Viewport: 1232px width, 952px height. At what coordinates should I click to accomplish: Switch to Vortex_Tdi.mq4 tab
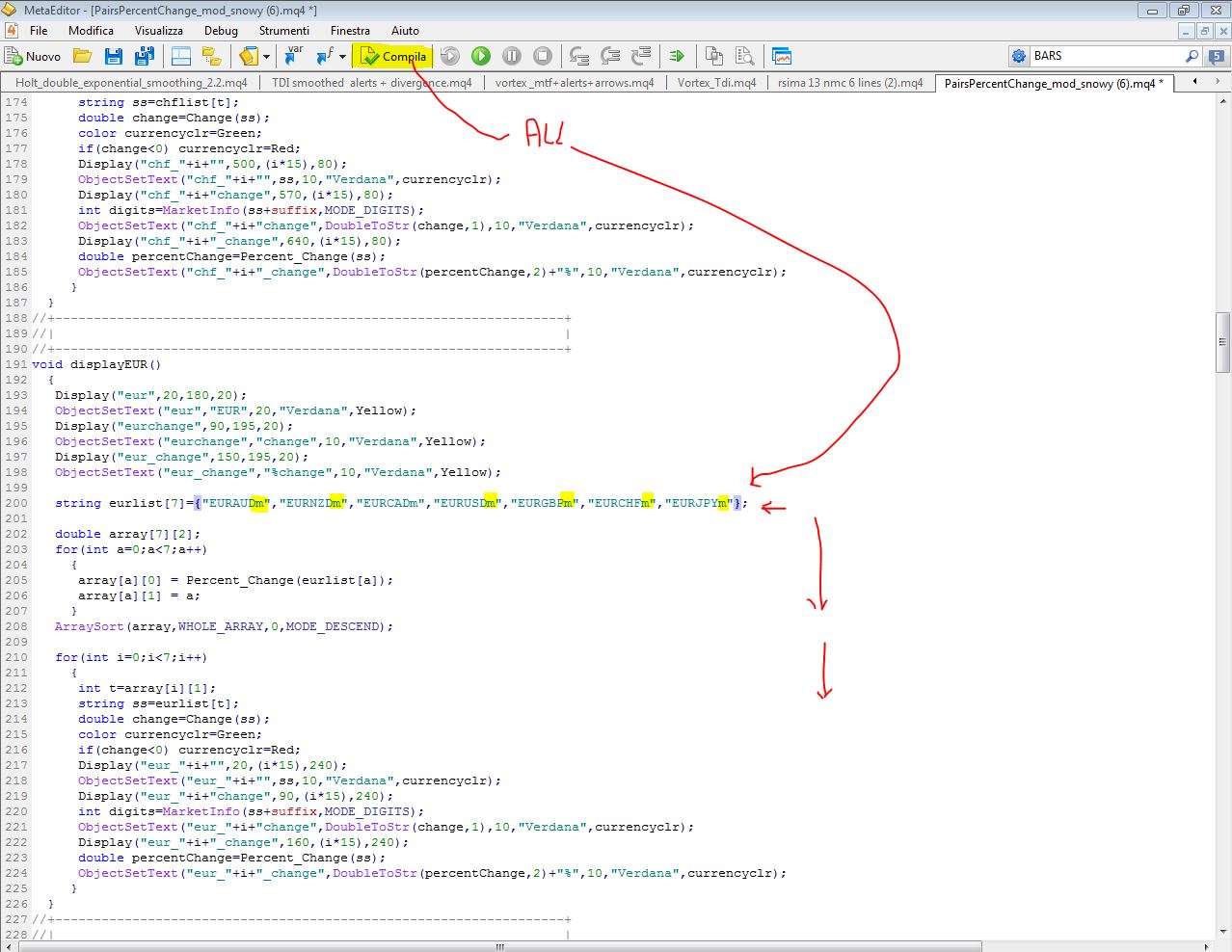[x=716, y=83]
